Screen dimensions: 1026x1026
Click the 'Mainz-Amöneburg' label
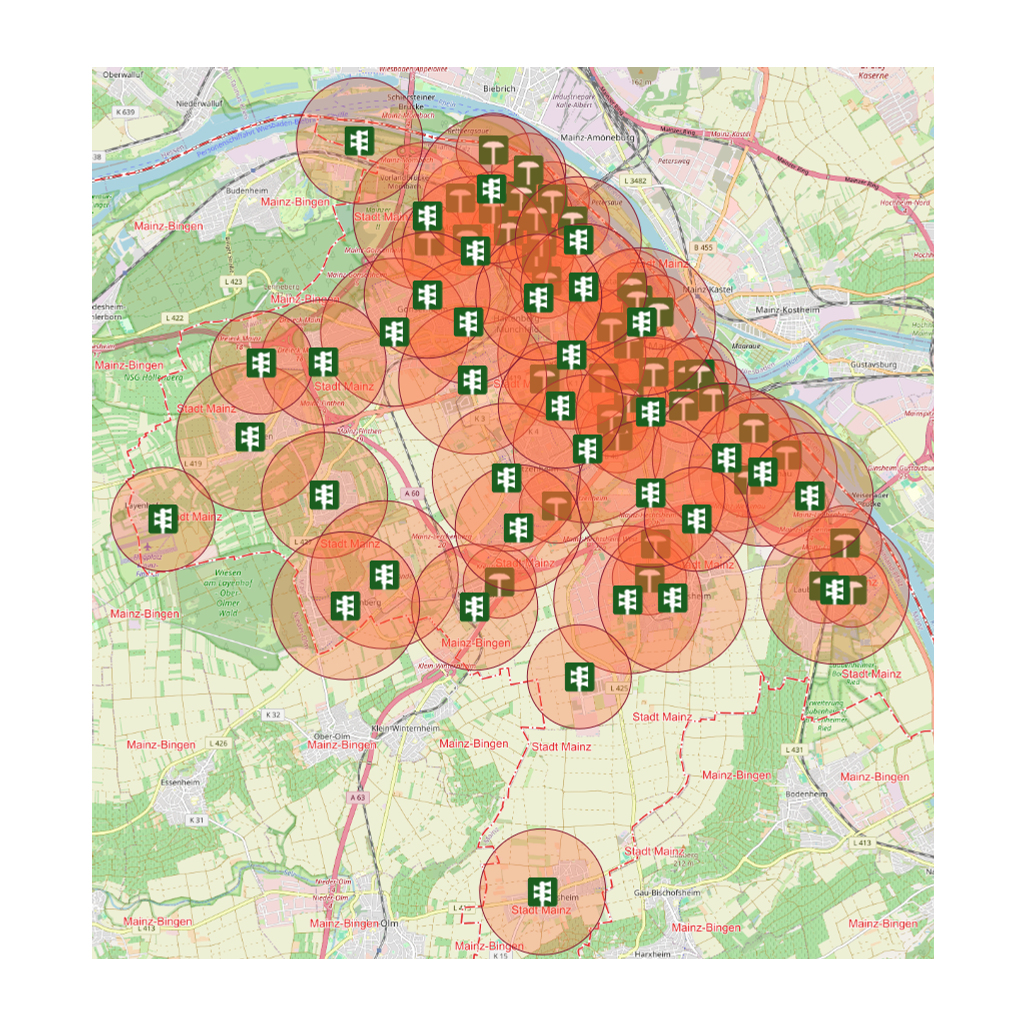coord(597,137)
